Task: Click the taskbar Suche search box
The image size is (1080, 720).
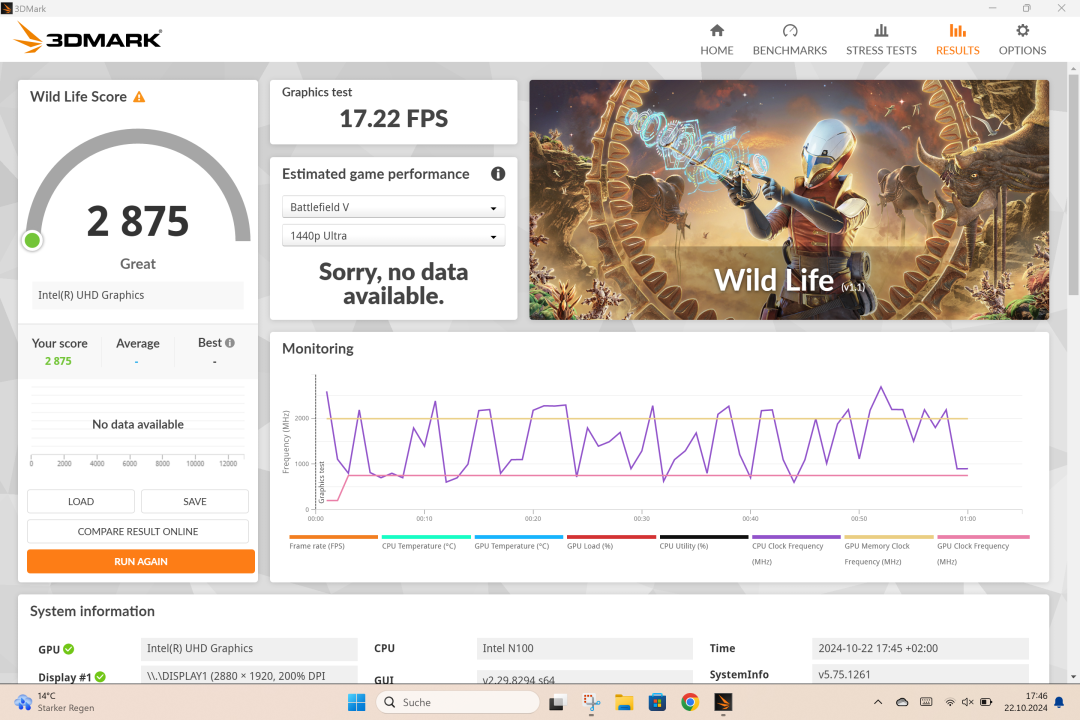Action: coord(457,702)
